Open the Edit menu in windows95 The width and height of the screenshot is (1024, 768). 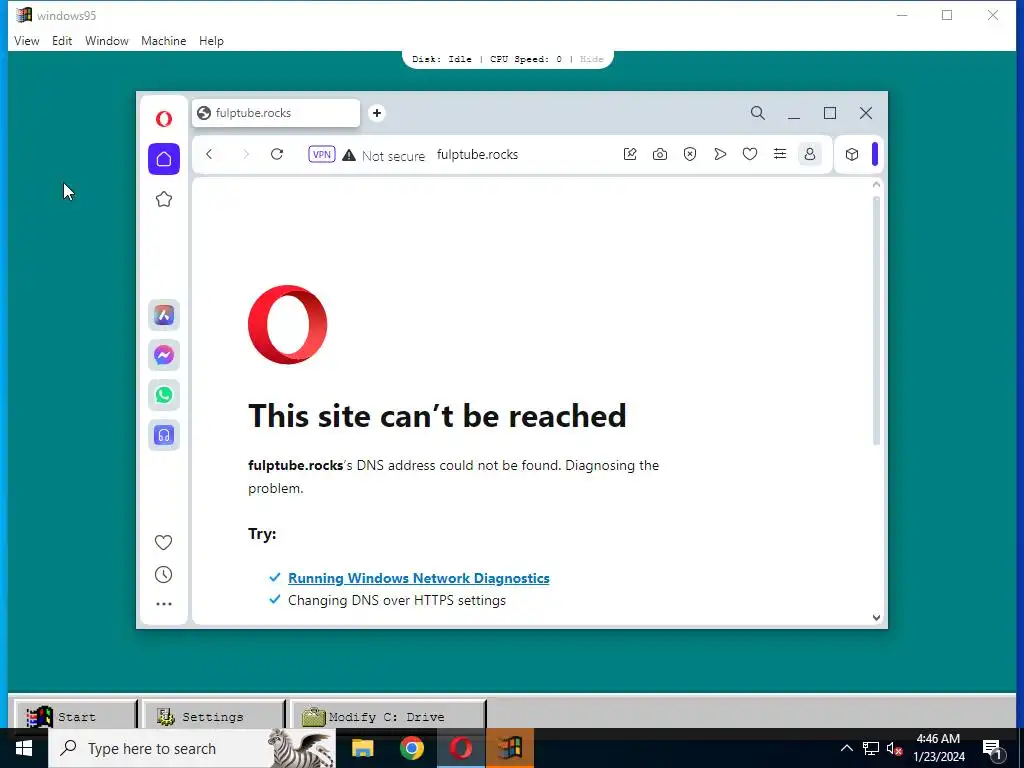62,40
